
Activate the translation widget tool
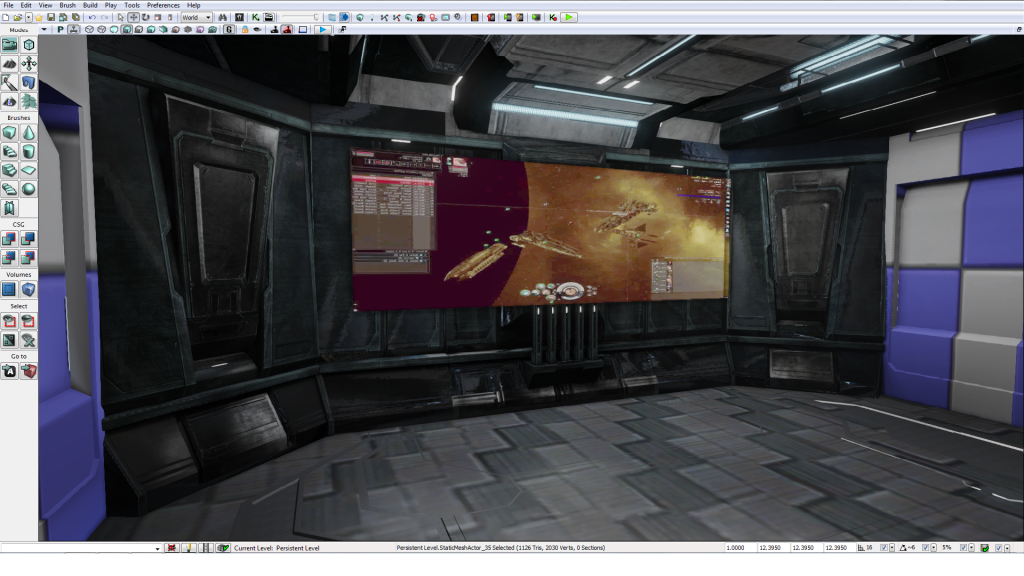coord(133,18)
